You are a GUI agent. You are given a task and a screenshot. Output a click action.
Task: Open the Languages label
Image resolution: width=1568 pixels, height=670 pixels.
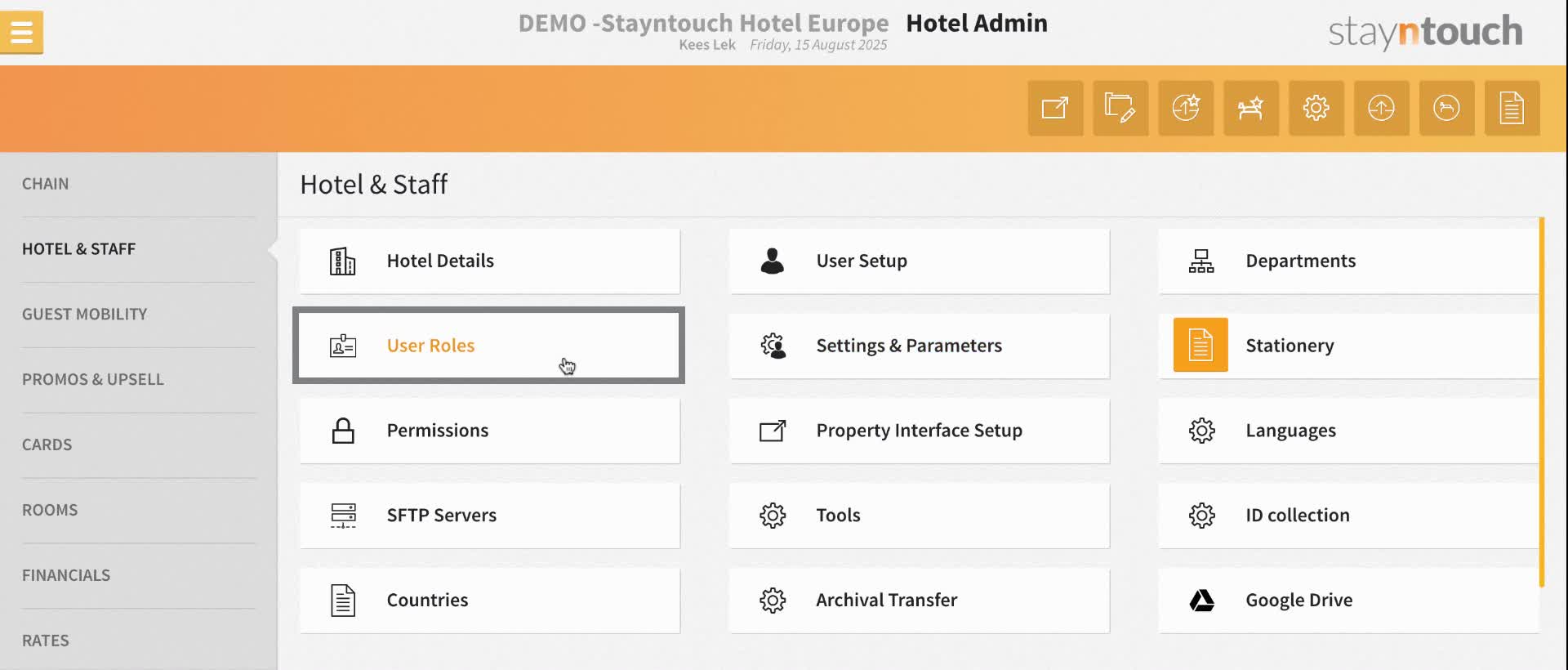(1291, 431)
